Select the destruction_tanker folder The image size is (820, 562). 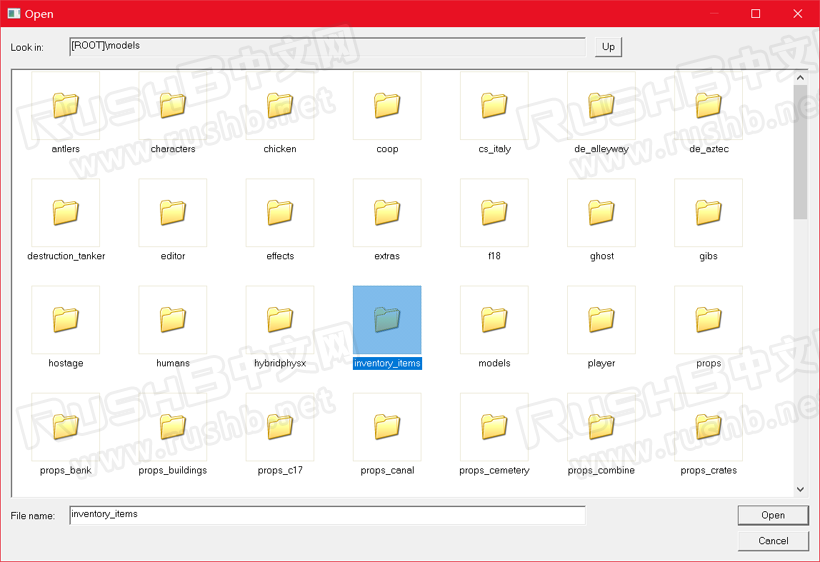point(66,212)
